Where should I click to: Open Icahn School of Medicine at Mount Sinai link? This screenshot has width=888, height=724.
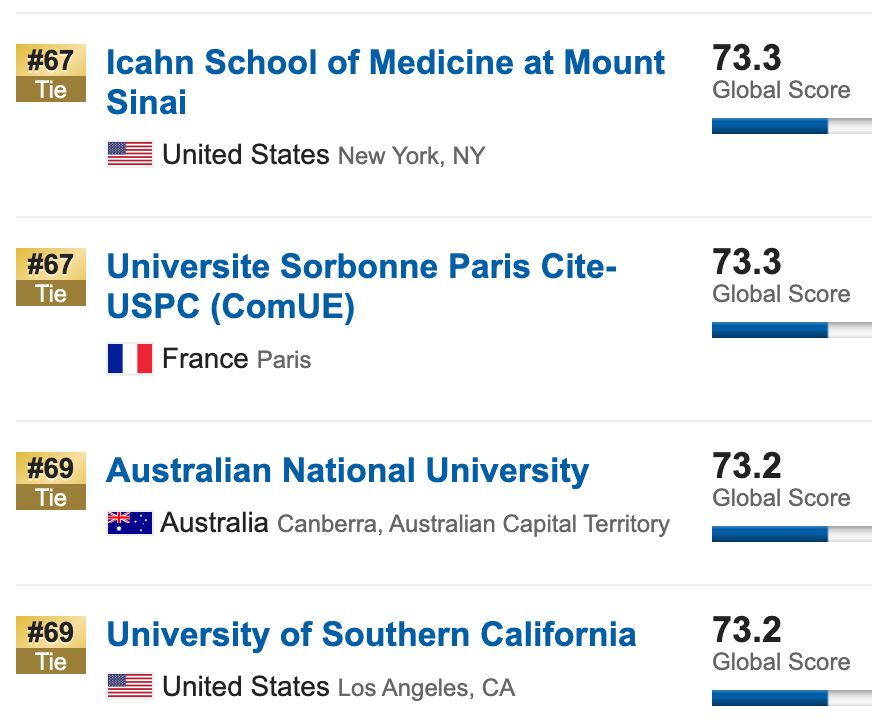[x=385, y=63]
